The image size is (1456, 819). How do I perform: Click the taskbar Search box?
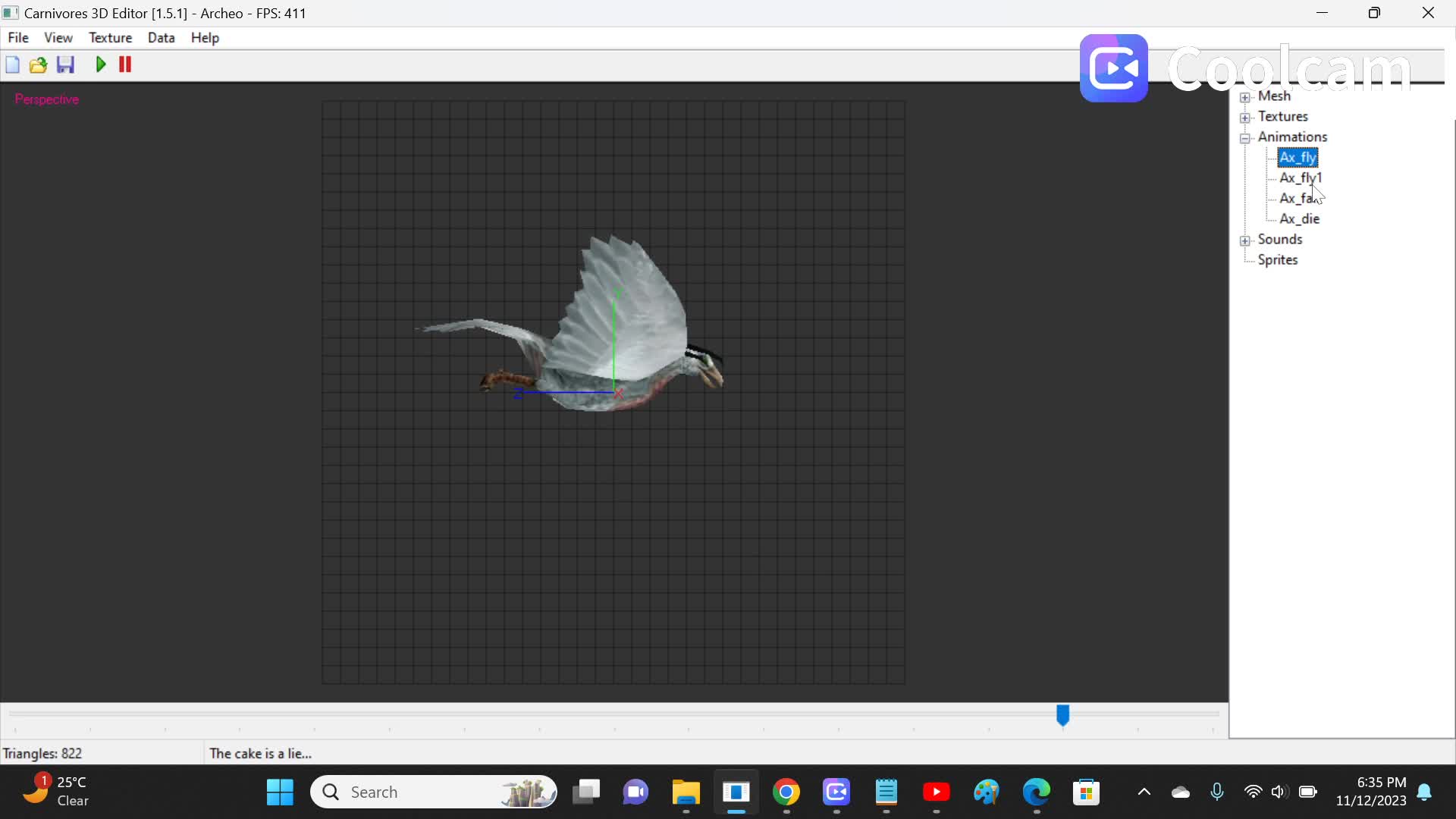click(x=434, y=792)
